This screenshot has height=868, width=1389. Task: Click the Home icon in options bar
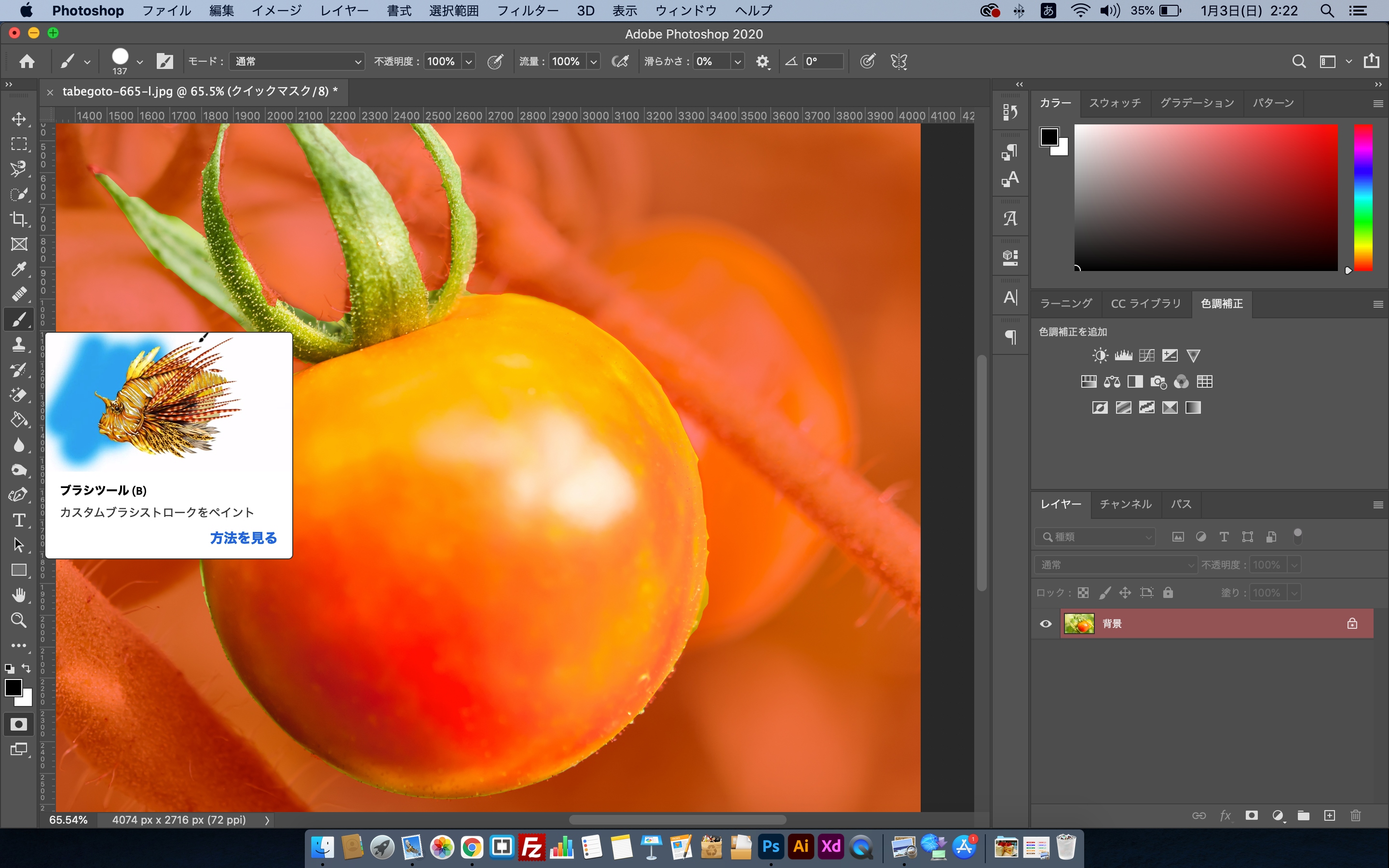tap(27, 61)
